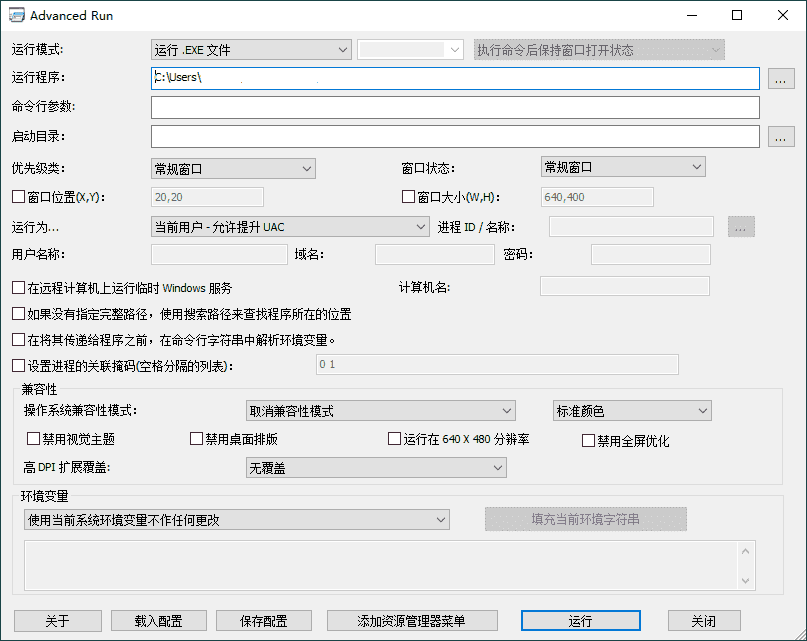Check 运行在 640 X 480 分辨率

pyautogui.click(x=394, y=439)
